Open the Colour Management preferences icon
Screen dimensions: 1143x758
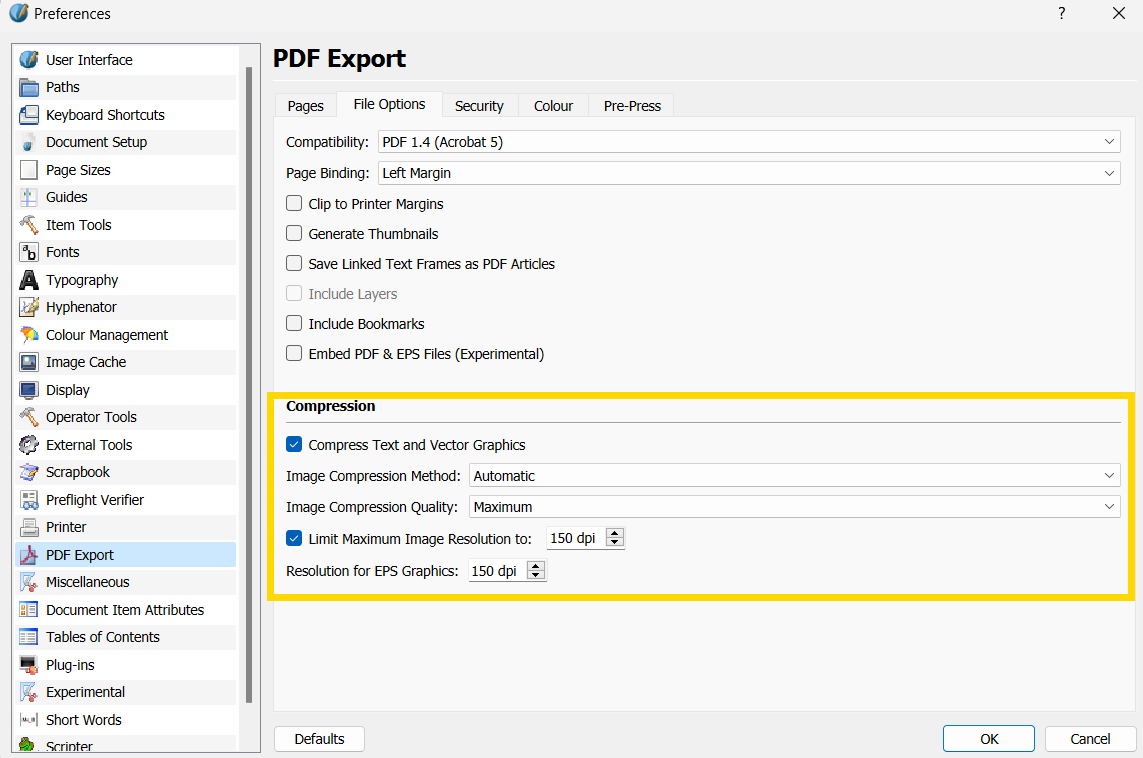[x=29, y=335]
